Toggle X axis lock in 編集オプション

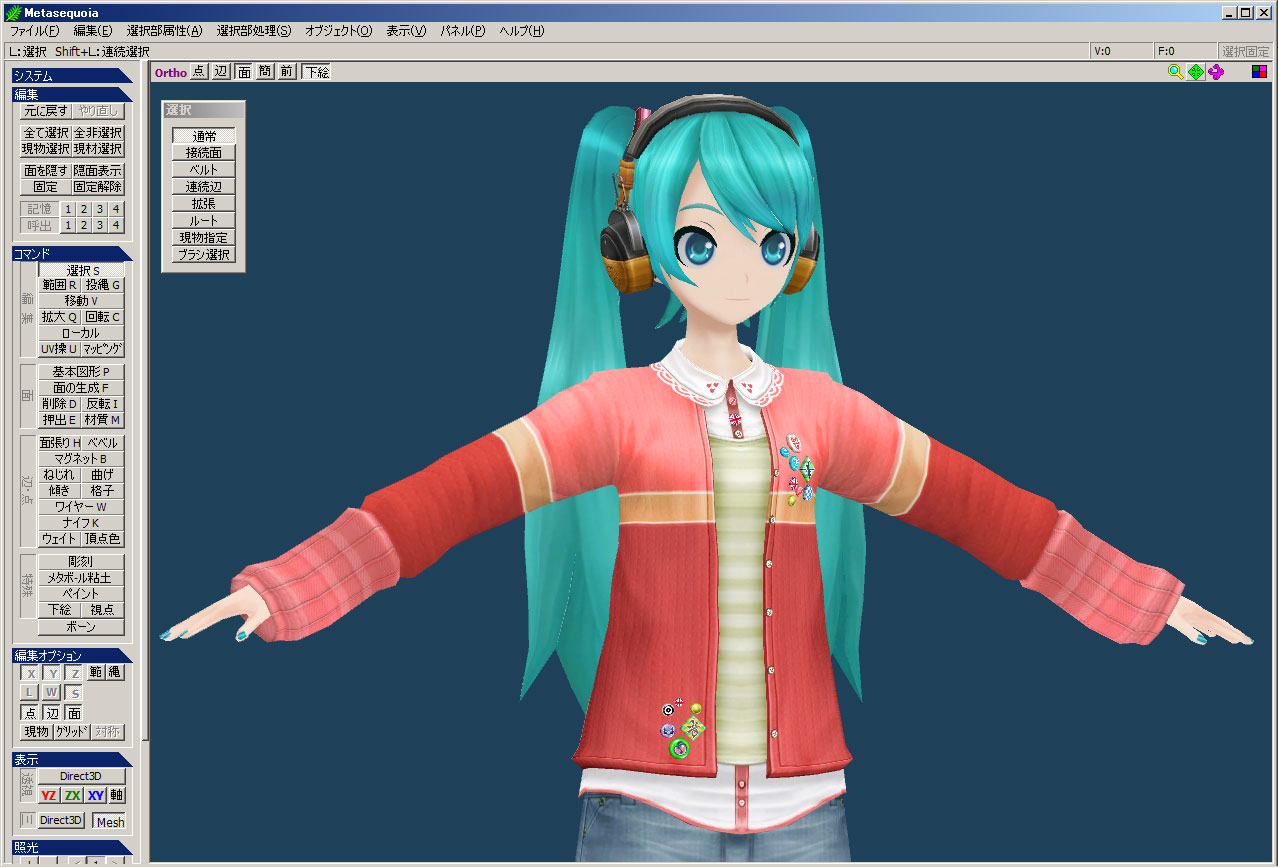31,673
